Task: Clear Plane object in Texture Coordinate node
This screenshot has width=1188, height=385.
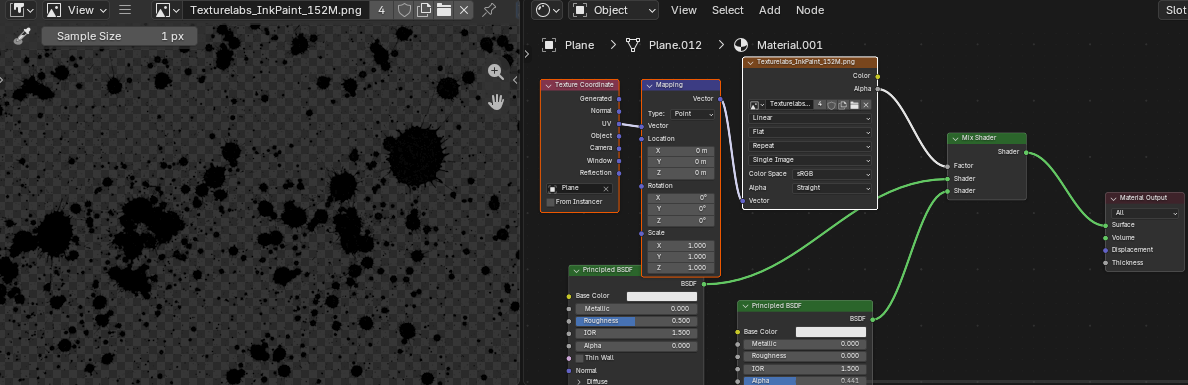Action: tap(606, 188)
